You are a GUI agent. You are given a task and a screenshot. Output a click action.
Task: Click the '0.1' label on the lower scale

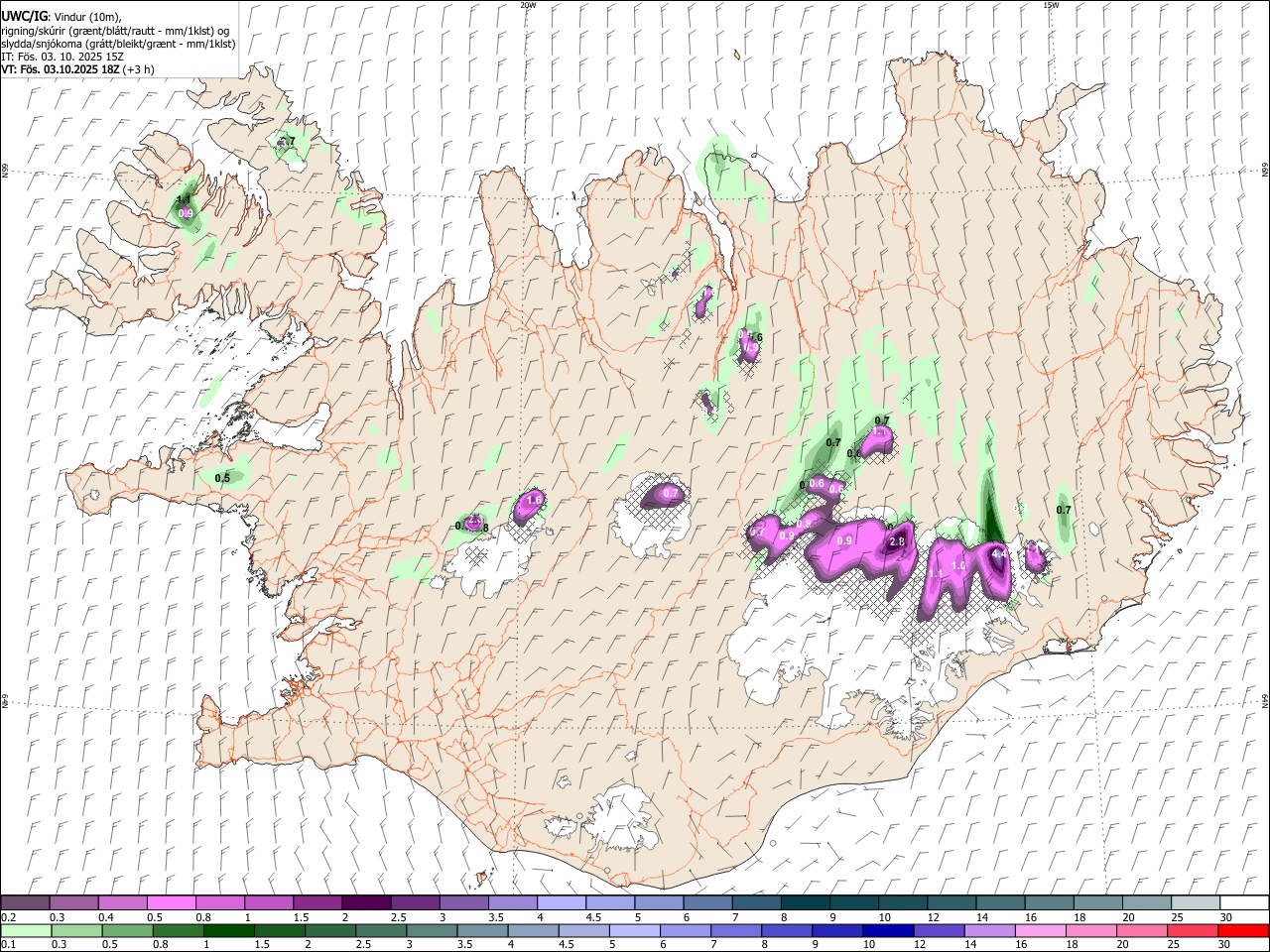click(8, 946)
